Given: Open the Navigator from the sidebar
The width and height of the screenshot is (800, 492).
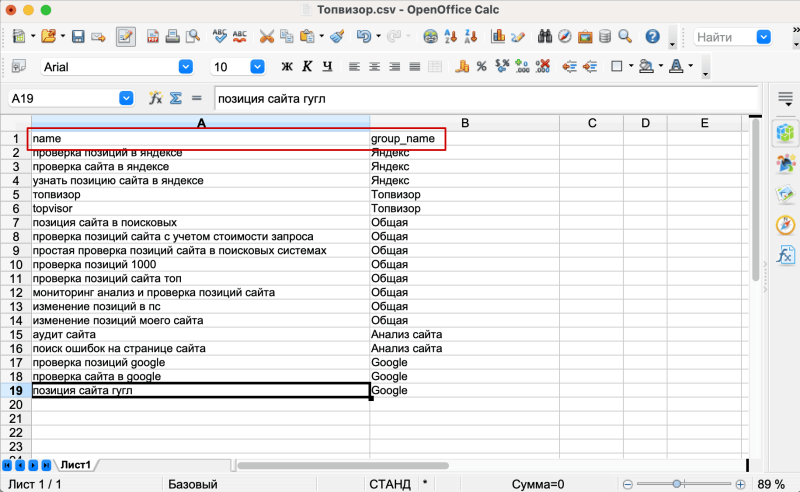Looking at the screenshot, I should (786, 224).
